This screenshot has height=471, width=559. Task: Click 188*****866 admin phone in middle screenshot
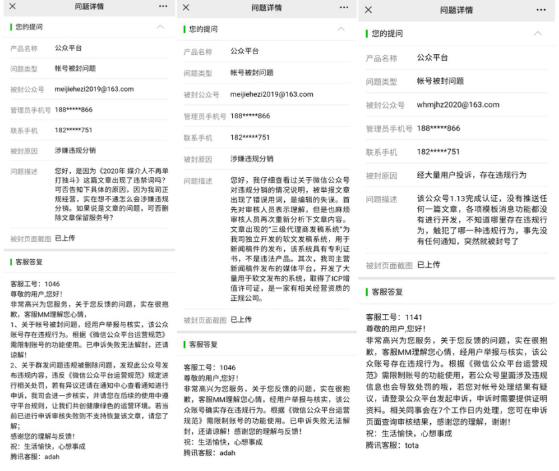250,116
